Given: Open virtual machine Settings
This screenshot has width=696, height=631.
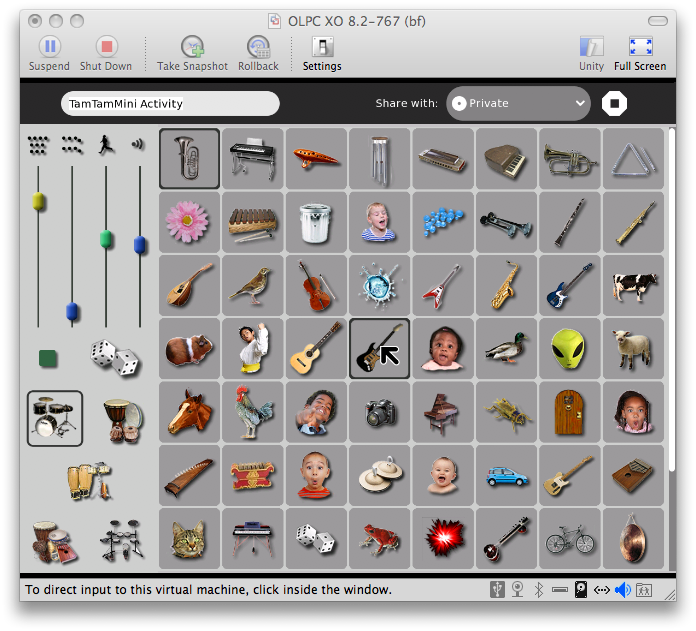Looking at the screenshot, I should 322,54.
